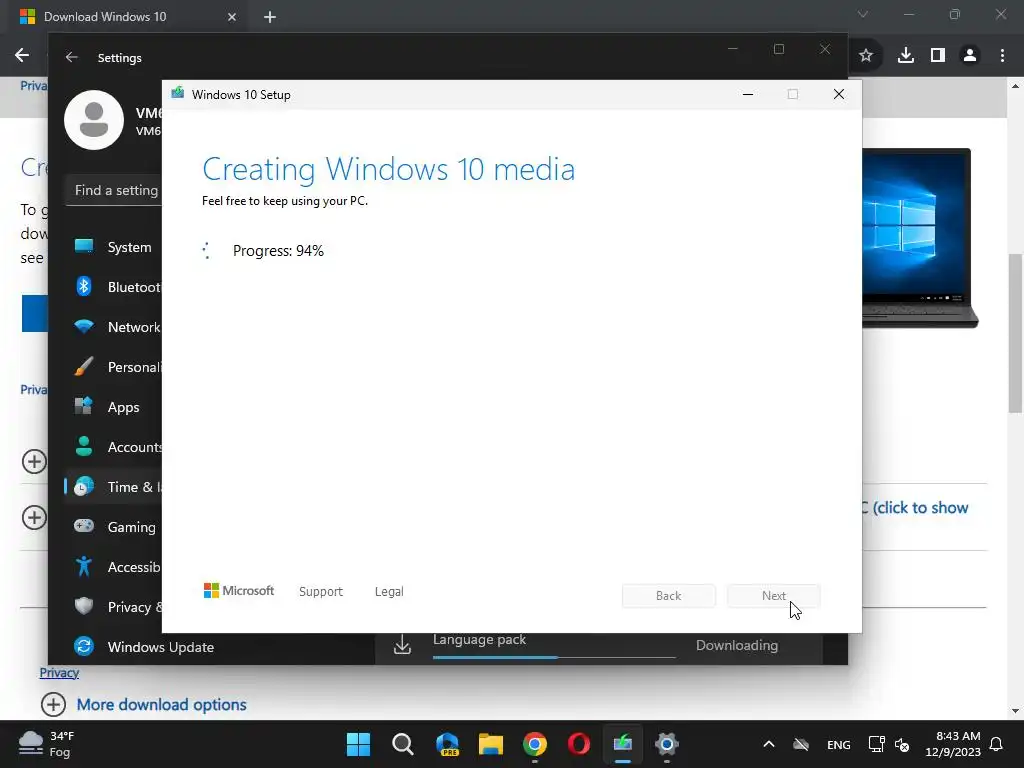Click the muted volume icon in tray
This screenshot has width=1024, height=768.
pyautogui.click(x=902, y=744)
